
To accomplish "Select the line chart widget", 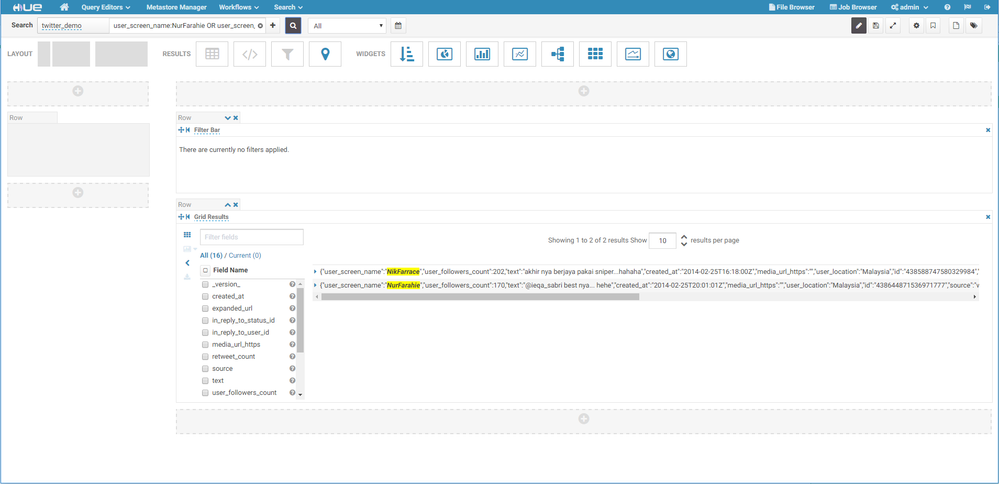I will (519, 54).
